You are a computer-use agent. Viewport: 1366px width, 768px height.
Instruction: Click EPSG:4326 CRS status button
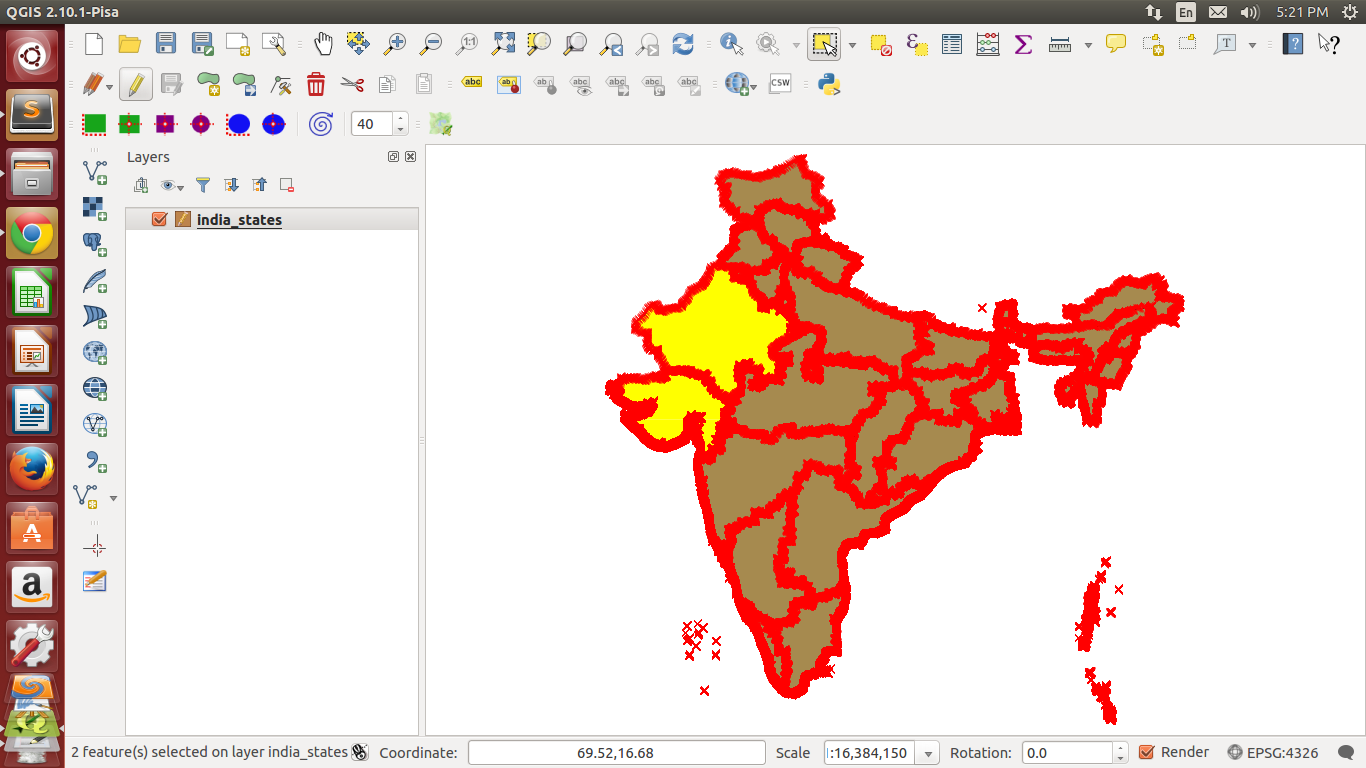click(1272, 752)
